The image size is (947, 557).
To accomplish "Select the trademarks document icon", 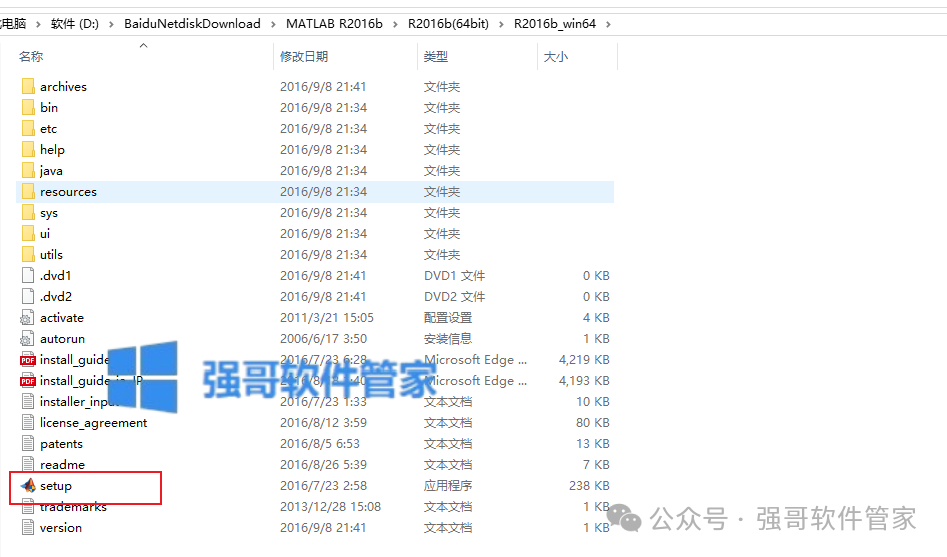I will tap(28, 506).
